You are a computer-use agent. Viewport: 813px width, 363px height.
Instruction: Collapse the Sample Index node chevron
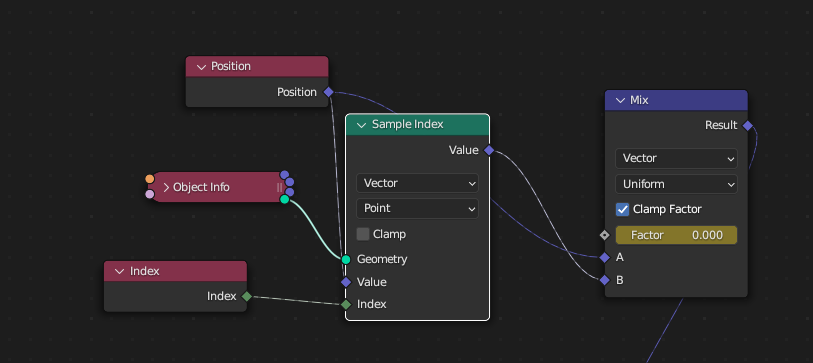[362, 125]
